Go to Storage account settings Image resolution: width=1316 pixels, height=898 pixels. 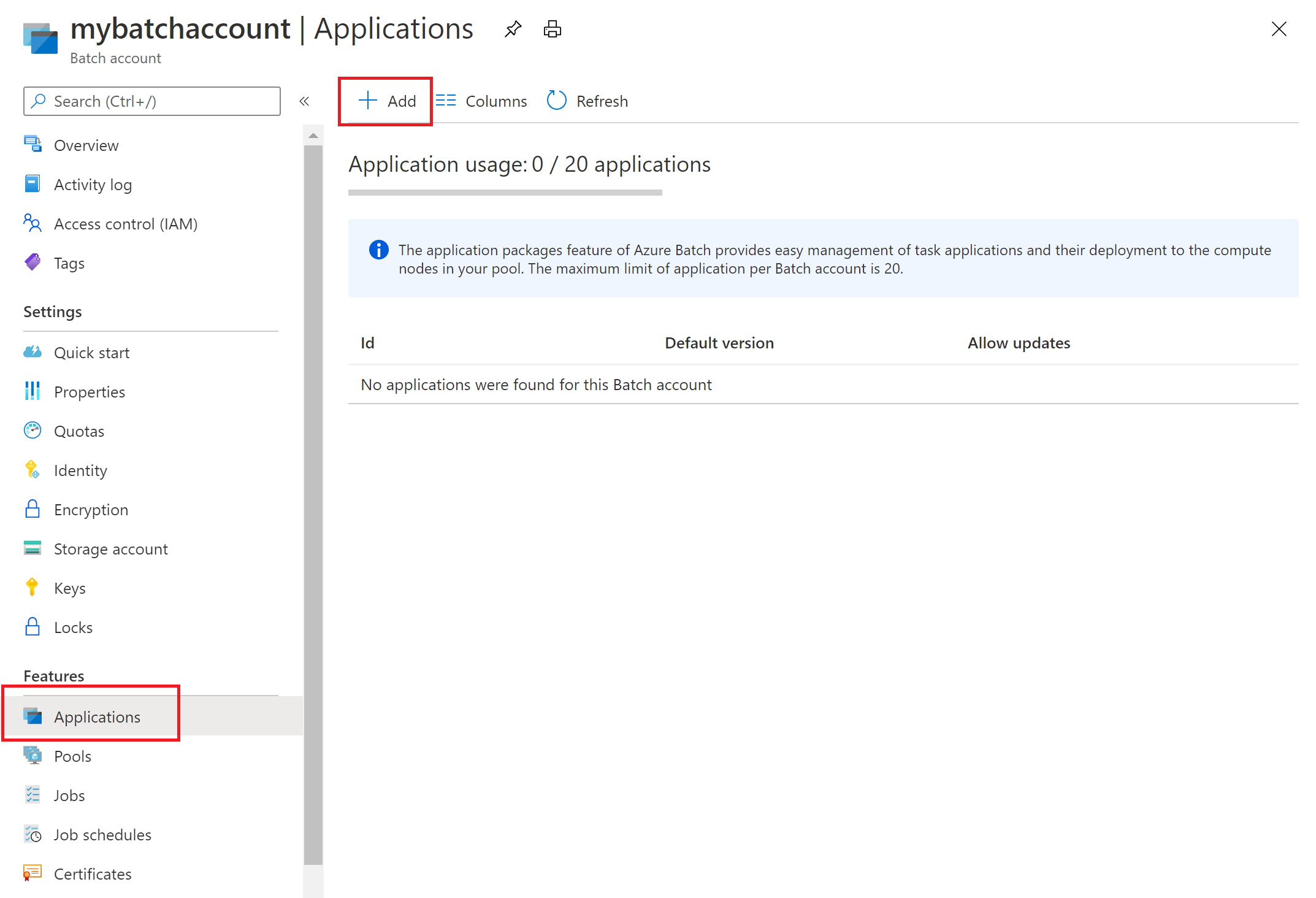(110, 549)
